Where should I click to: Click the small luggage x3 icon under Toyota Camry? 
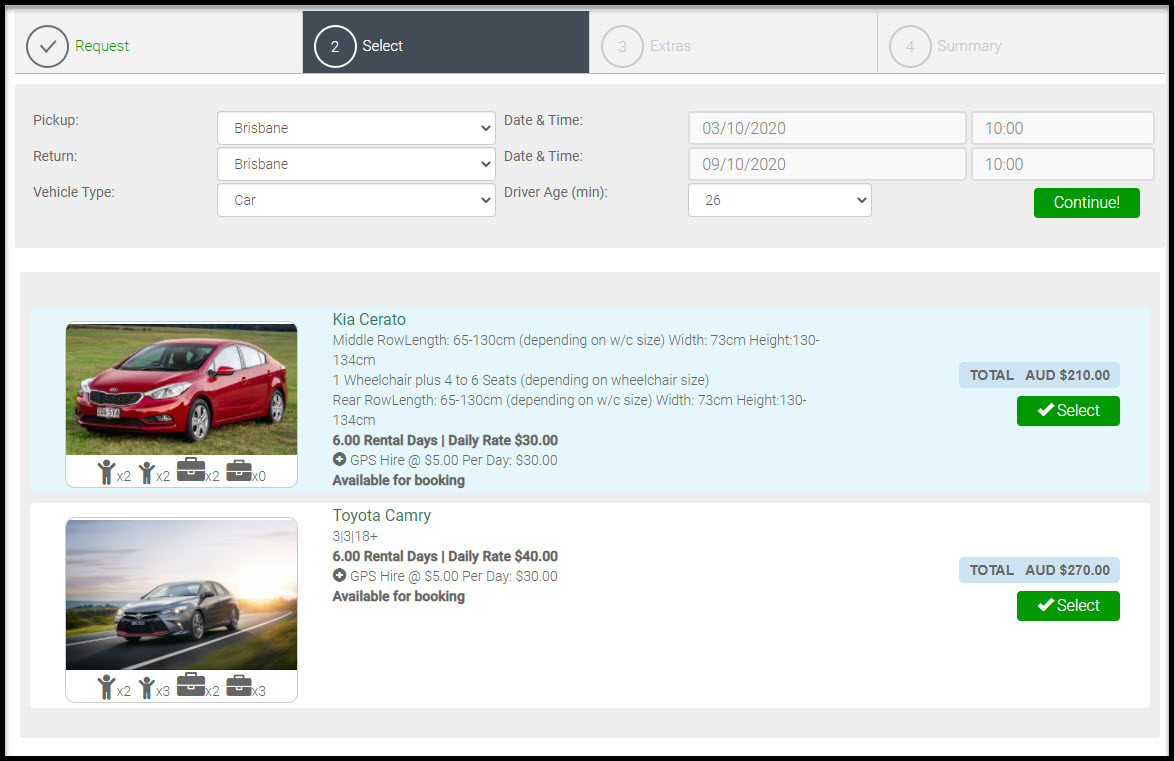coord(239,685)
